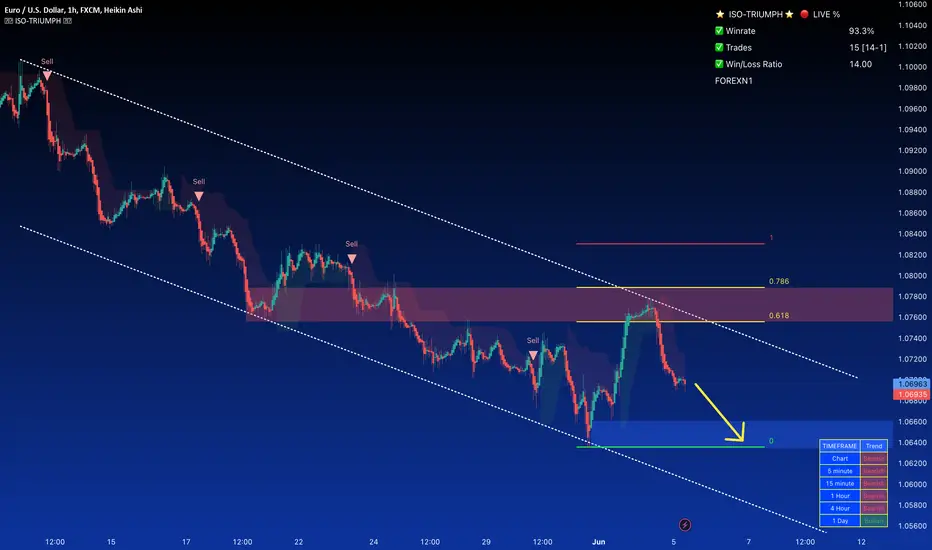Click the star before ISO-TRIUMPH in the stats panel

point(720,14)
